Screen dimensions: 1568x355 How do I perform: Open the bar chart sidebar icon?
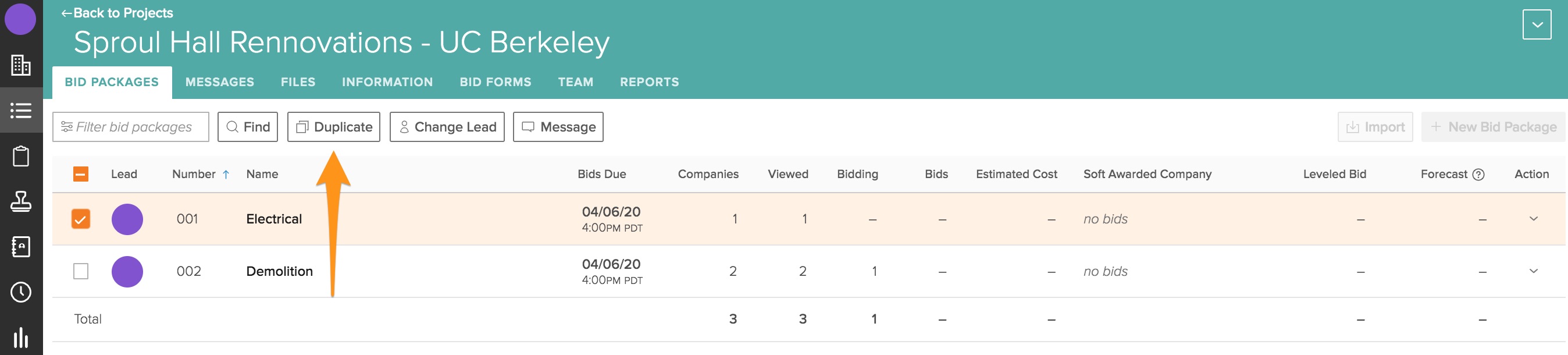(21, 338)
